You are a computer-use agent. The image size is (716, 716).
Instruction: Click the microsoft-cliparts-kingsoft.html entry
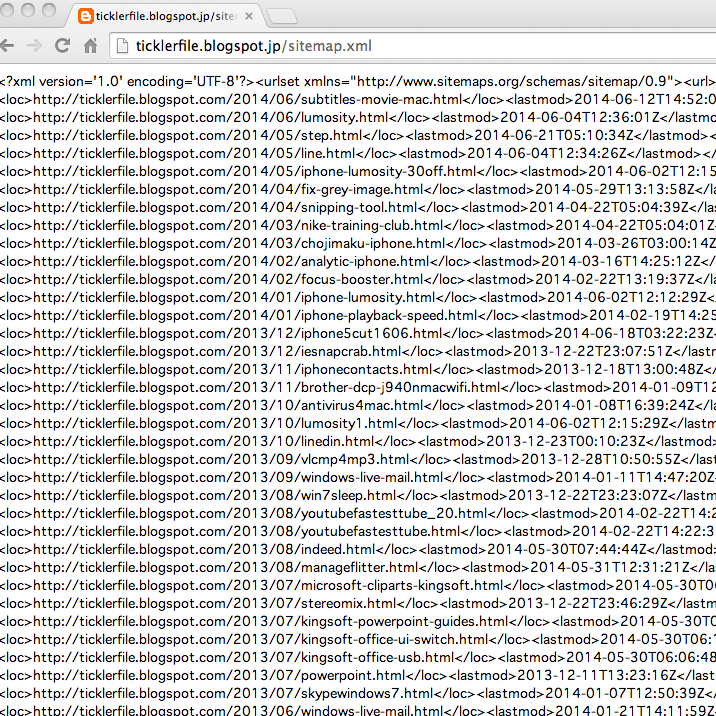pyautogui.click(x=358, y=585)
